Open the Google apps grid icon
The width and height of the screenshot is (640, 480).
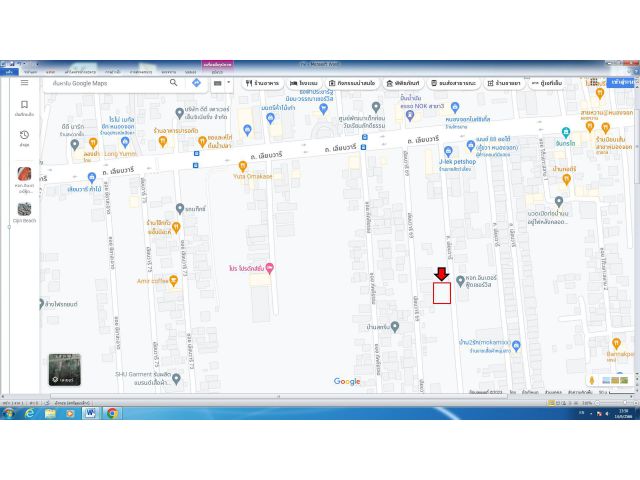point(593,82)
